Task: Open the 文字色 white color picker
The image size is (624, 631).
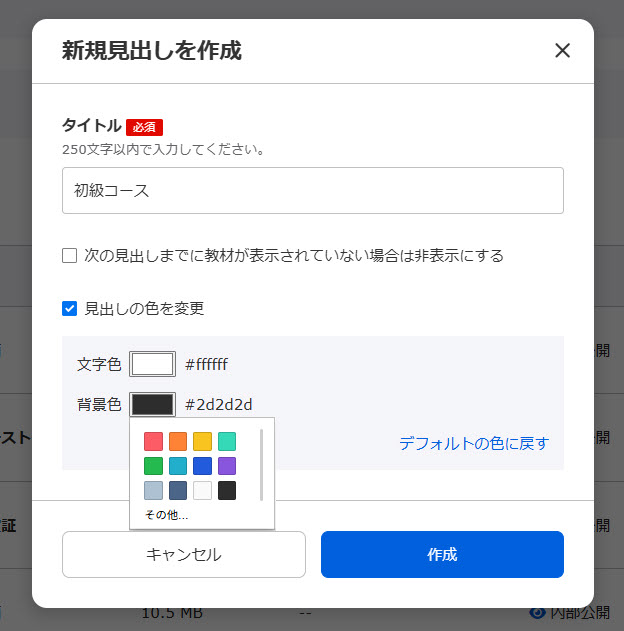Action: (152, 364)
